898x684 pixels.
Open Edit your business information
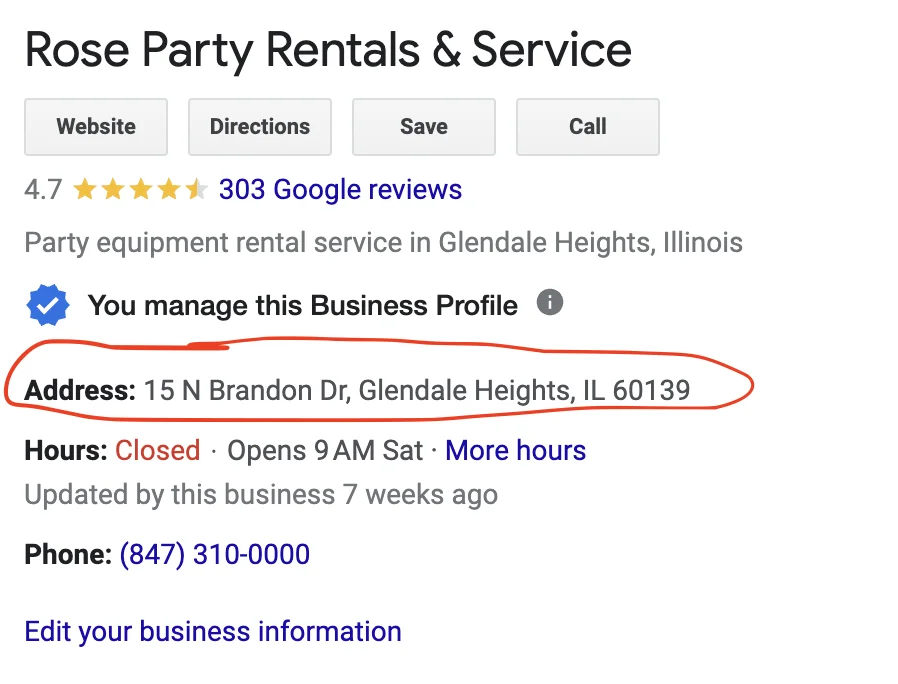coord(213,632)
